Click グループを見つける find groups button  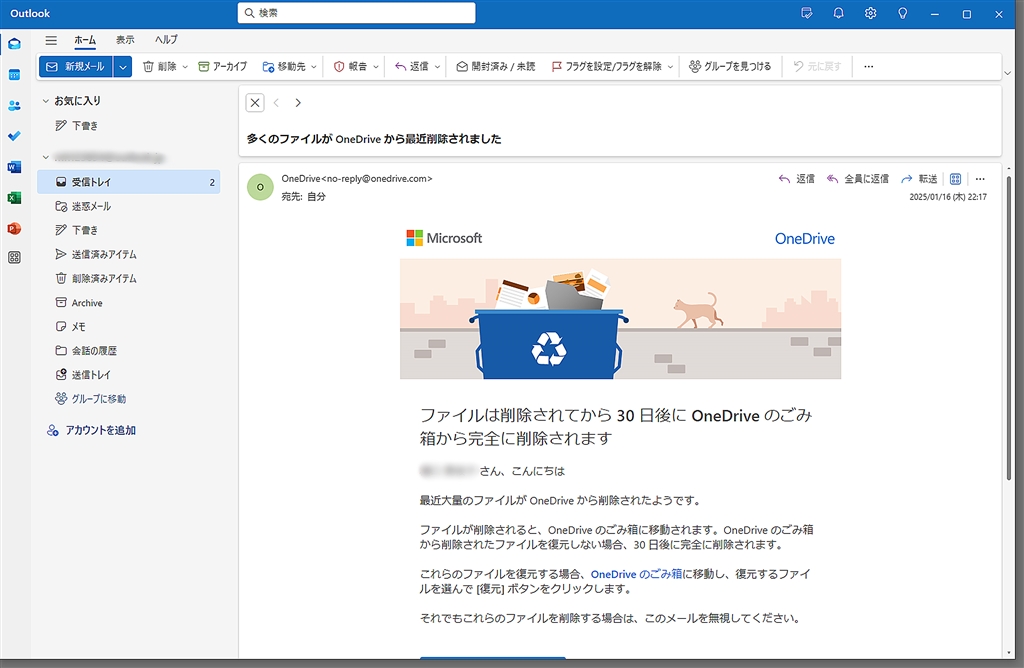pyautogui.click(x=730, y=67)
